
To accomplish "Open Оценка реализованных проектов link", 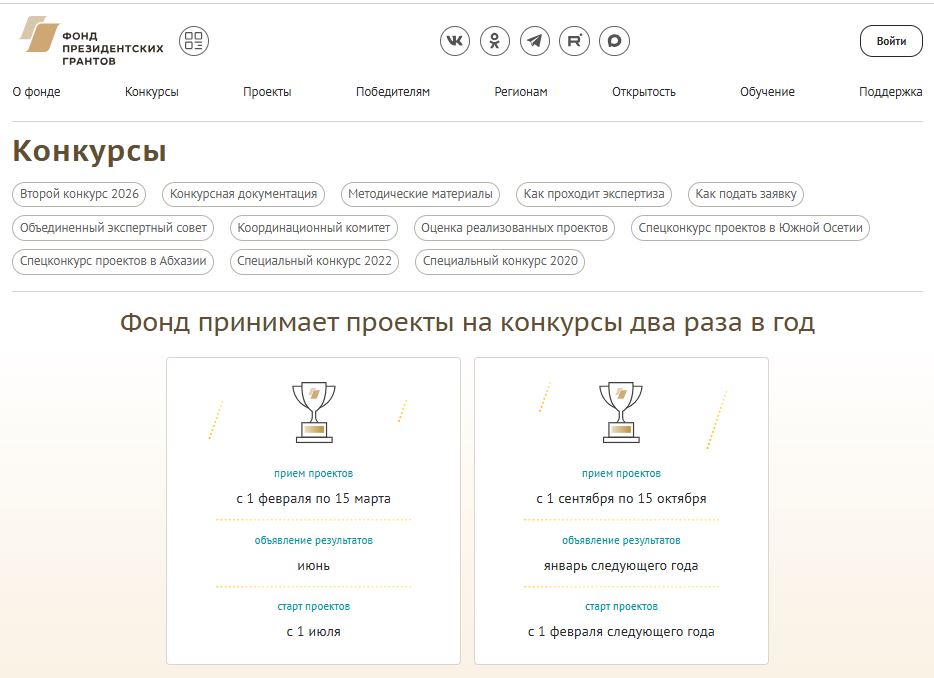I will pyautogui.click(x=514, y=228).
